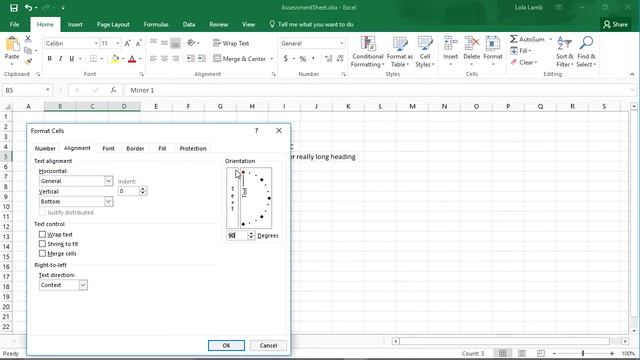Viewport: 640px width, 360px height.
Task: Toggle Italic formatting
Action: (60, 59)
